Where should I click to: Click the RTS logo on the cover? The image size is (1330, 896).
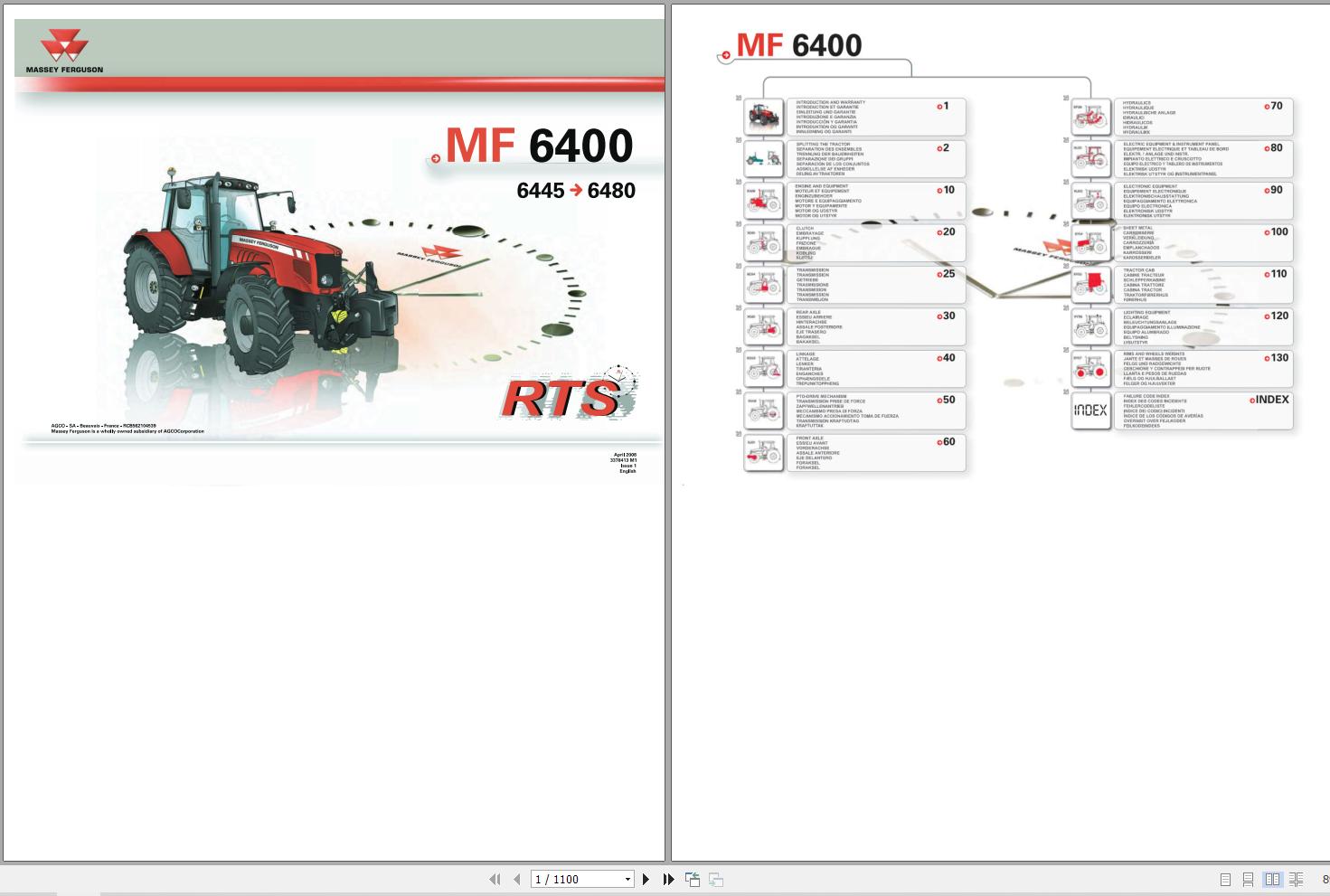click(569, 395)
